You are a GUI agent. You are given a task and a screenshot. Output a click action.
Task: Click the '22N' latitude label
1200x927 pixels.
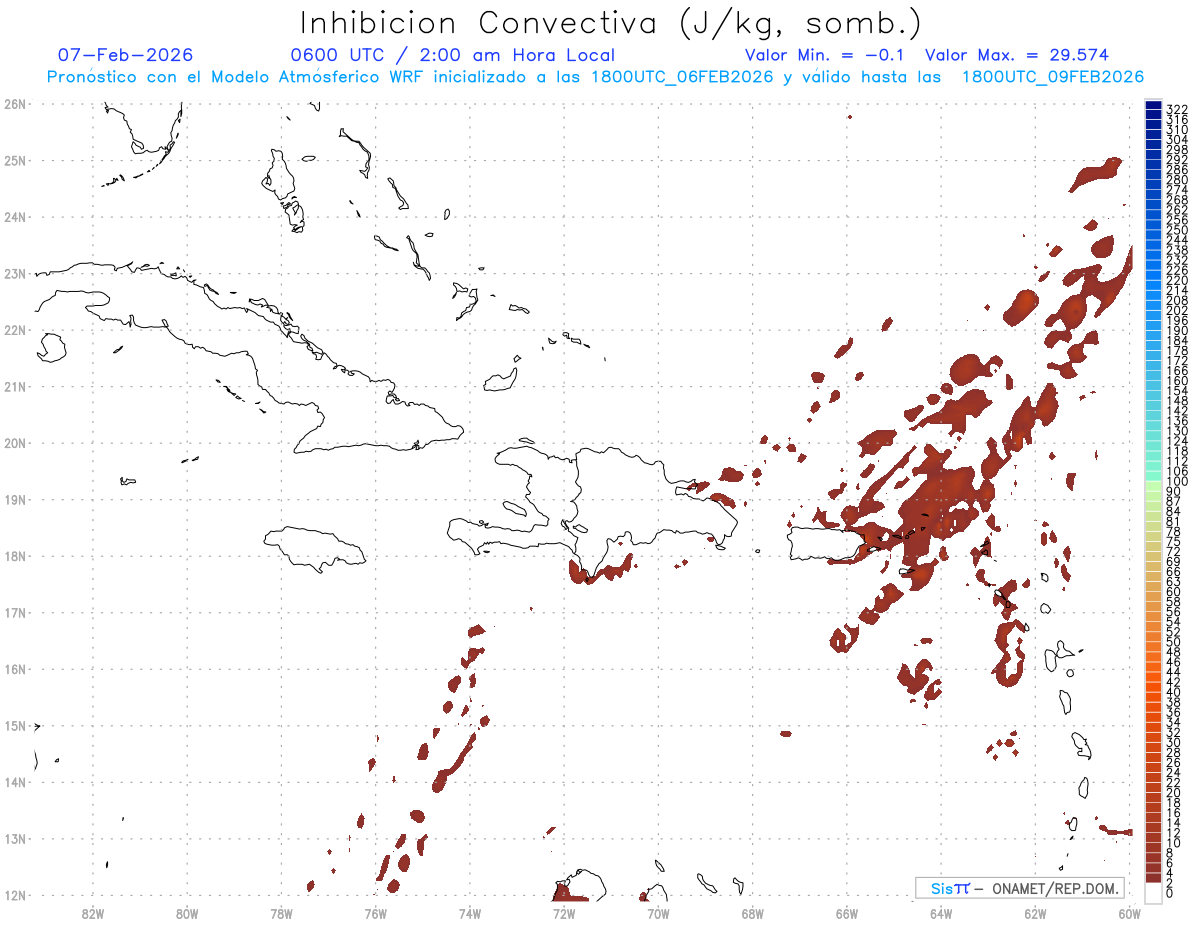[x=14, y=330]
